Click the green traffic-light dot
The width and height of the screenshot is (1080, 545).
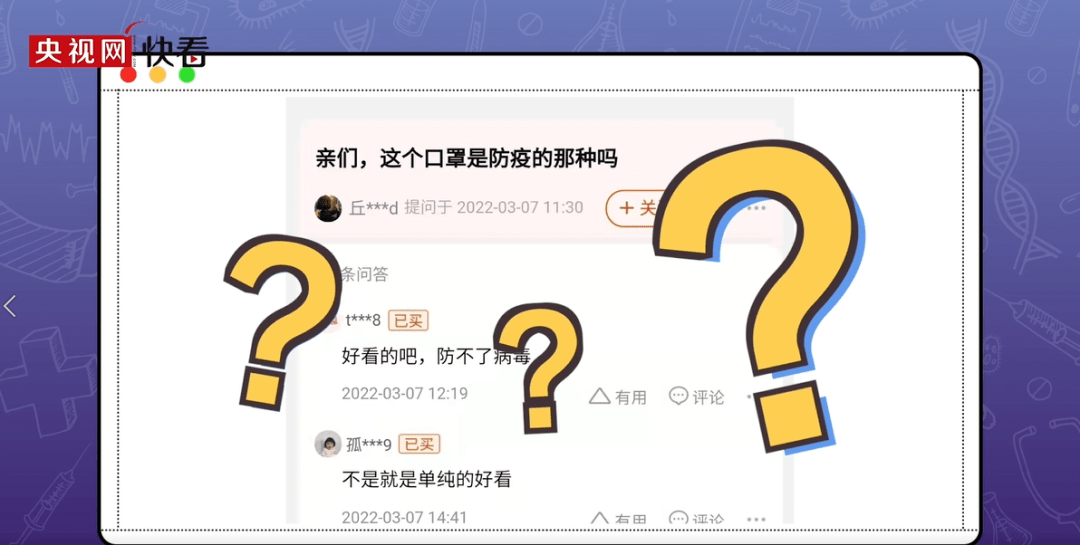(x=187, y=74)
